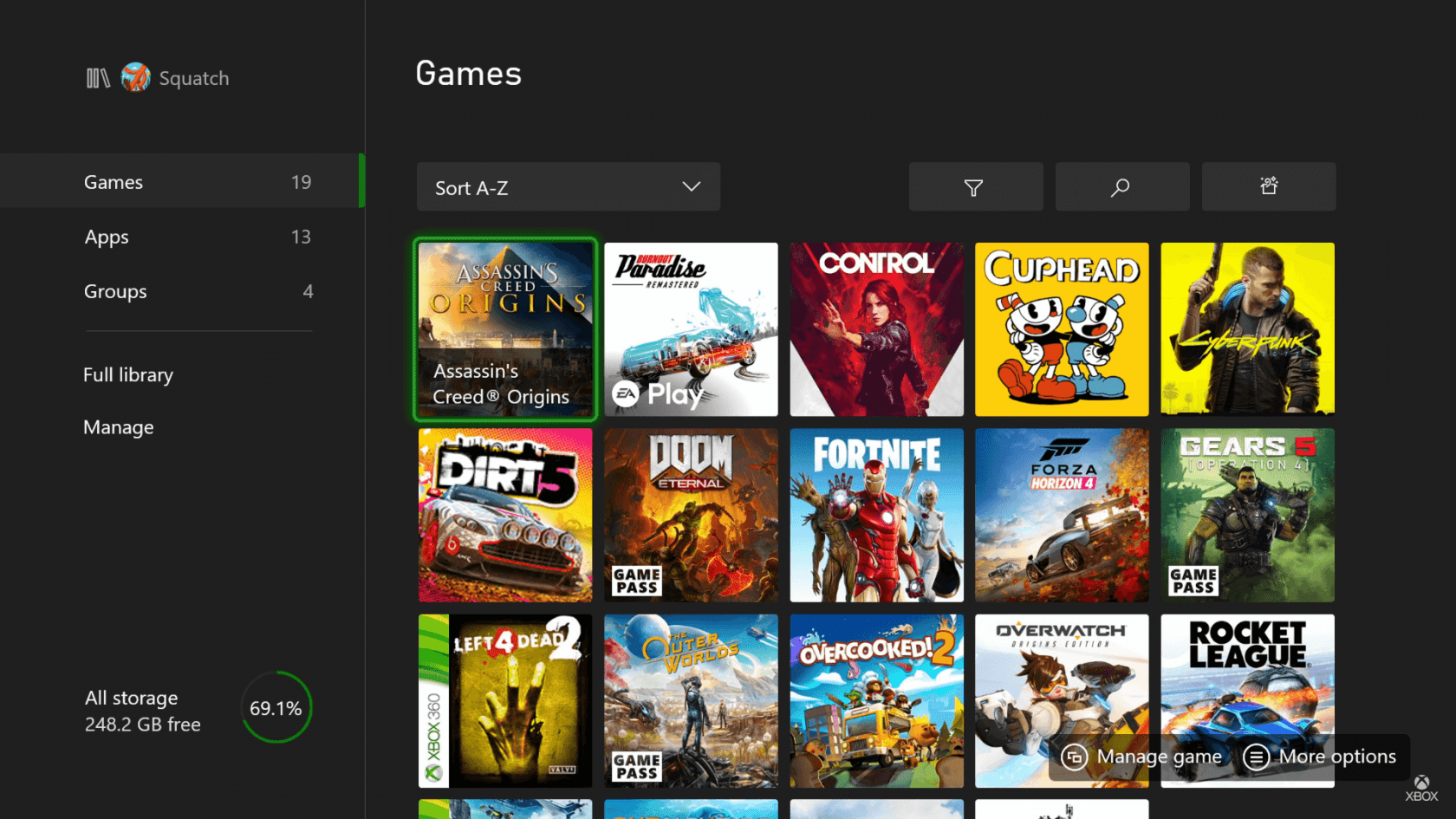Image resolution: width=1456 pixels, height=819 pixels.
Task: Select the Fortnite game tile
Action: click(876, 515)
